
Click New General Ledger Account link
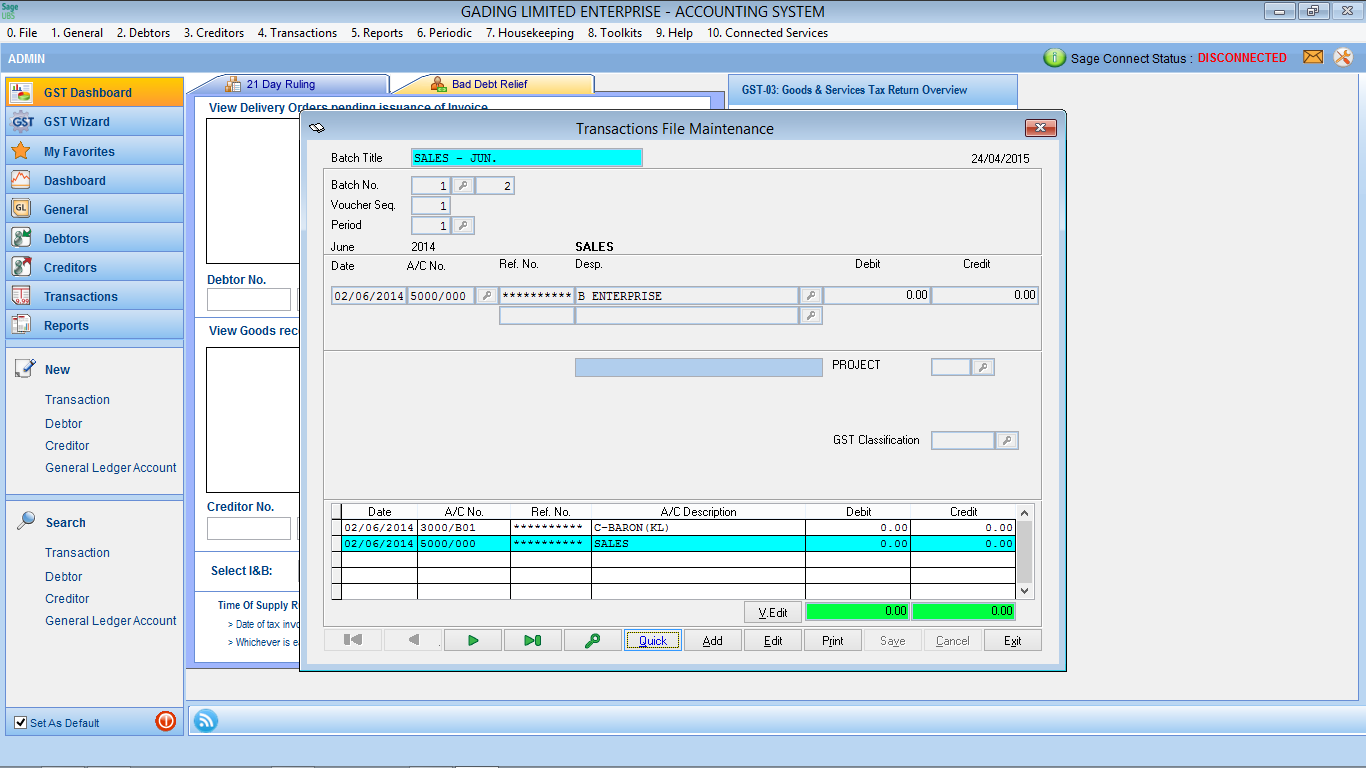[x=110, y=468]
